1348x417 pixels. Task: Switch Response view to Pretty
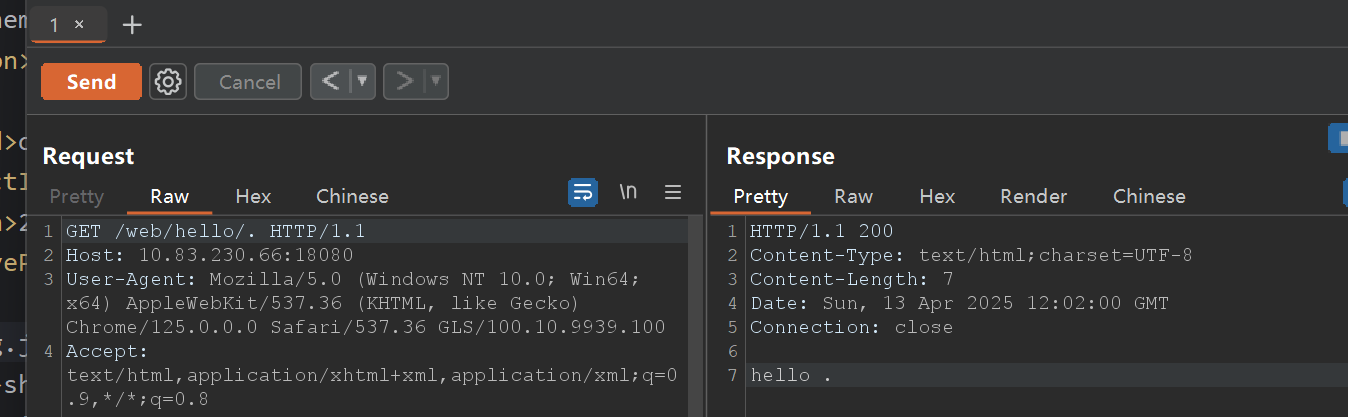pyautogui.click(x=761, y=196)
